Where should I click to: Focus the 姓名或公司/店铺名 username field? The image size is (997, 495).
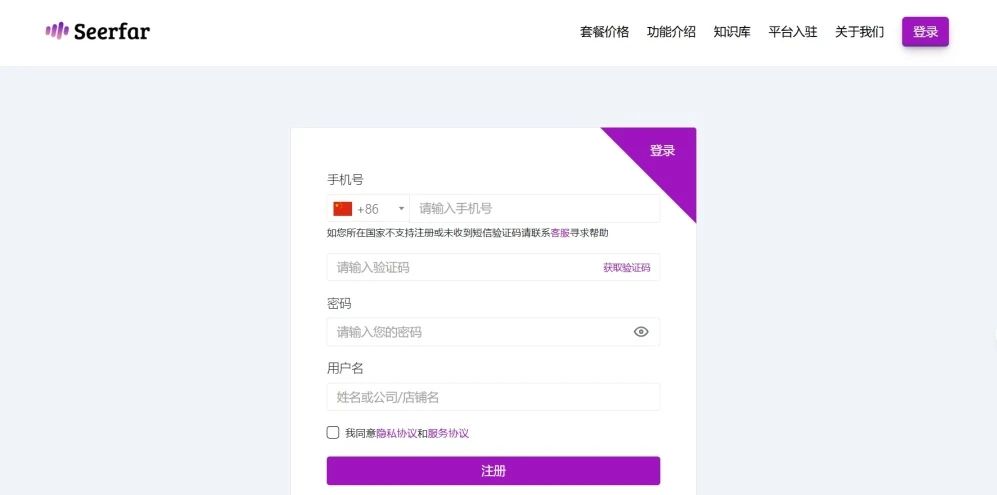(x=493, y=397)
